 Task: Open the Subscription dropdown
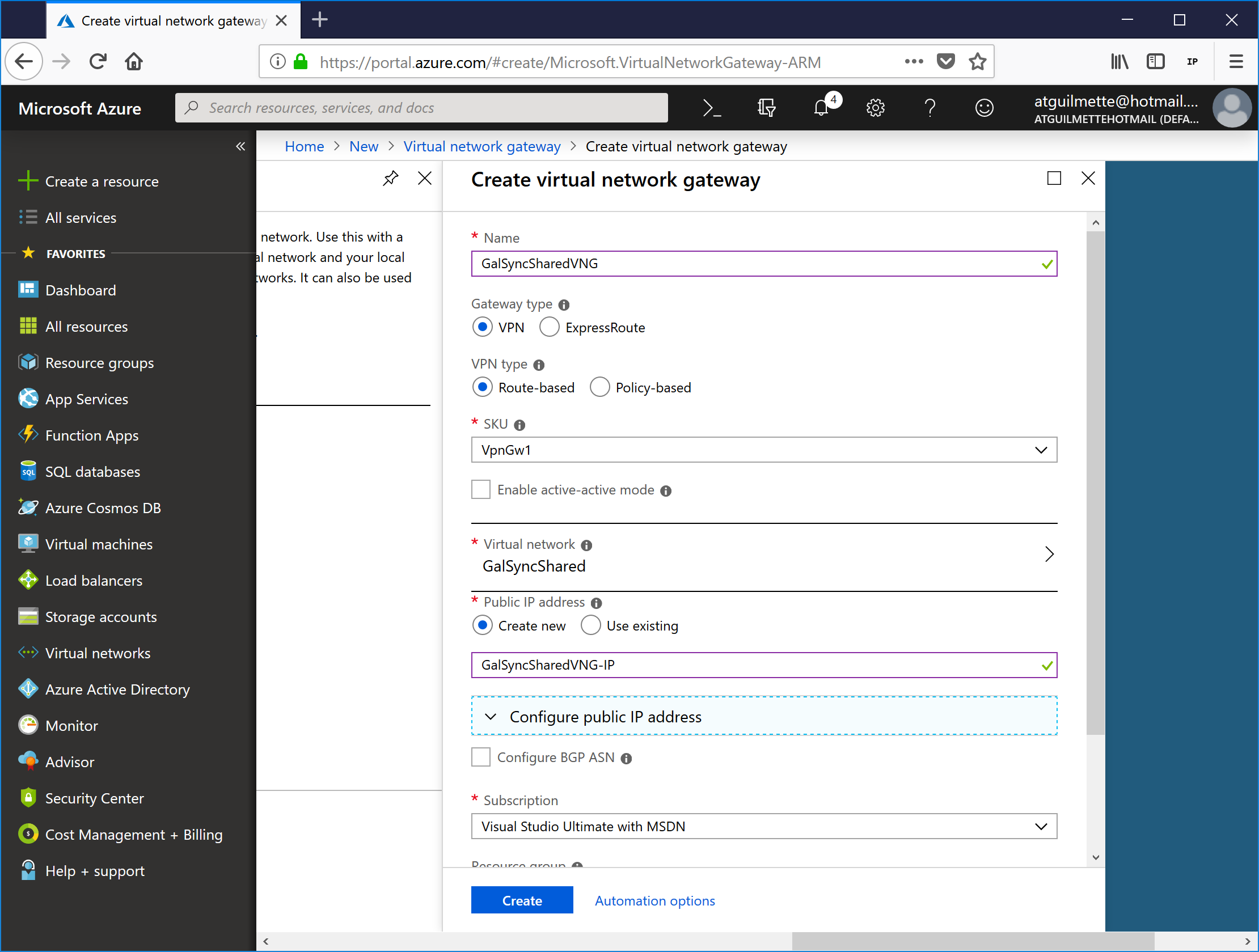click(763, 826)
